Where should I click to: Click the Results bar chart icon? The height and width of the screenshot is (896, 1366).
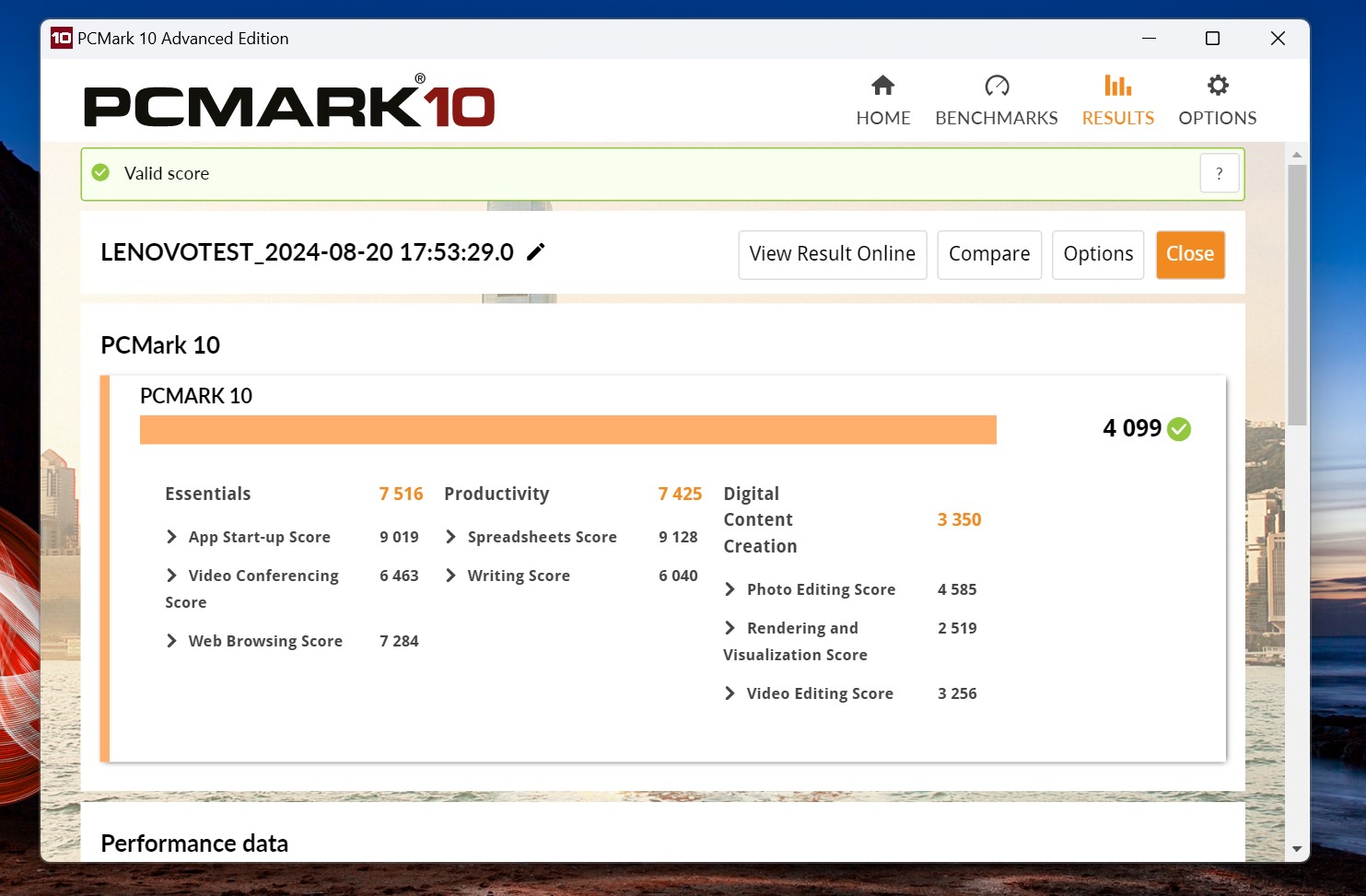pyautogui.click(x=1117, y=86)
